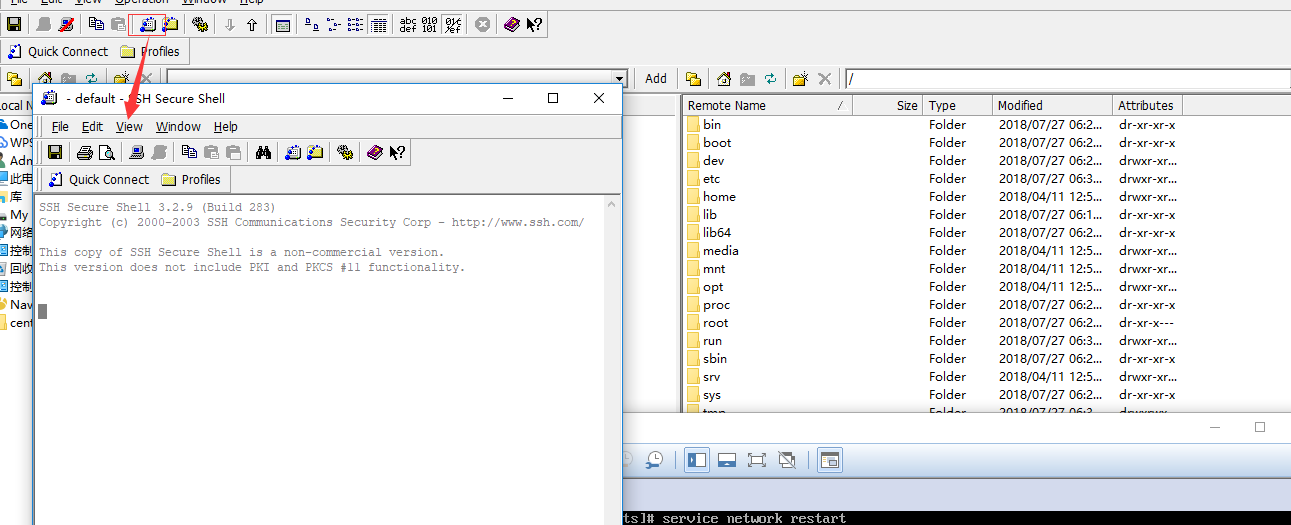
Task: Sort by Attributes column header
Action: coord(1147,105)
